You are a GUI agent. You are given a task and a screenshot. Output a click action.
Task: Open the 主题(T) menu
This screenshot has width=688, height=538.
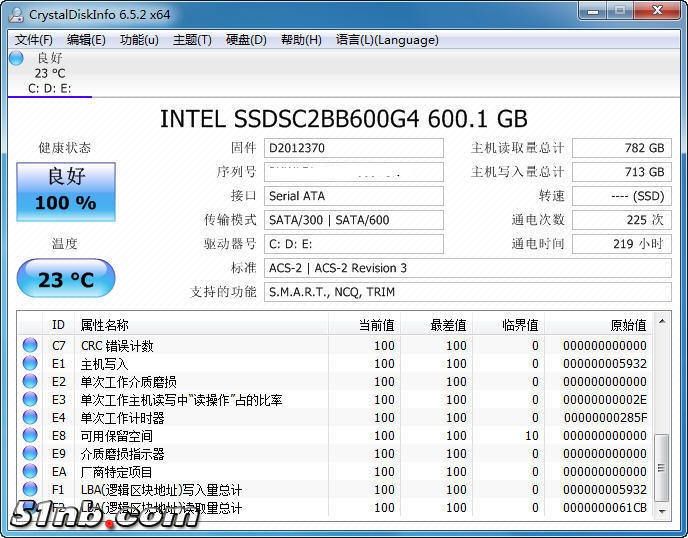(x=192, y=40)
